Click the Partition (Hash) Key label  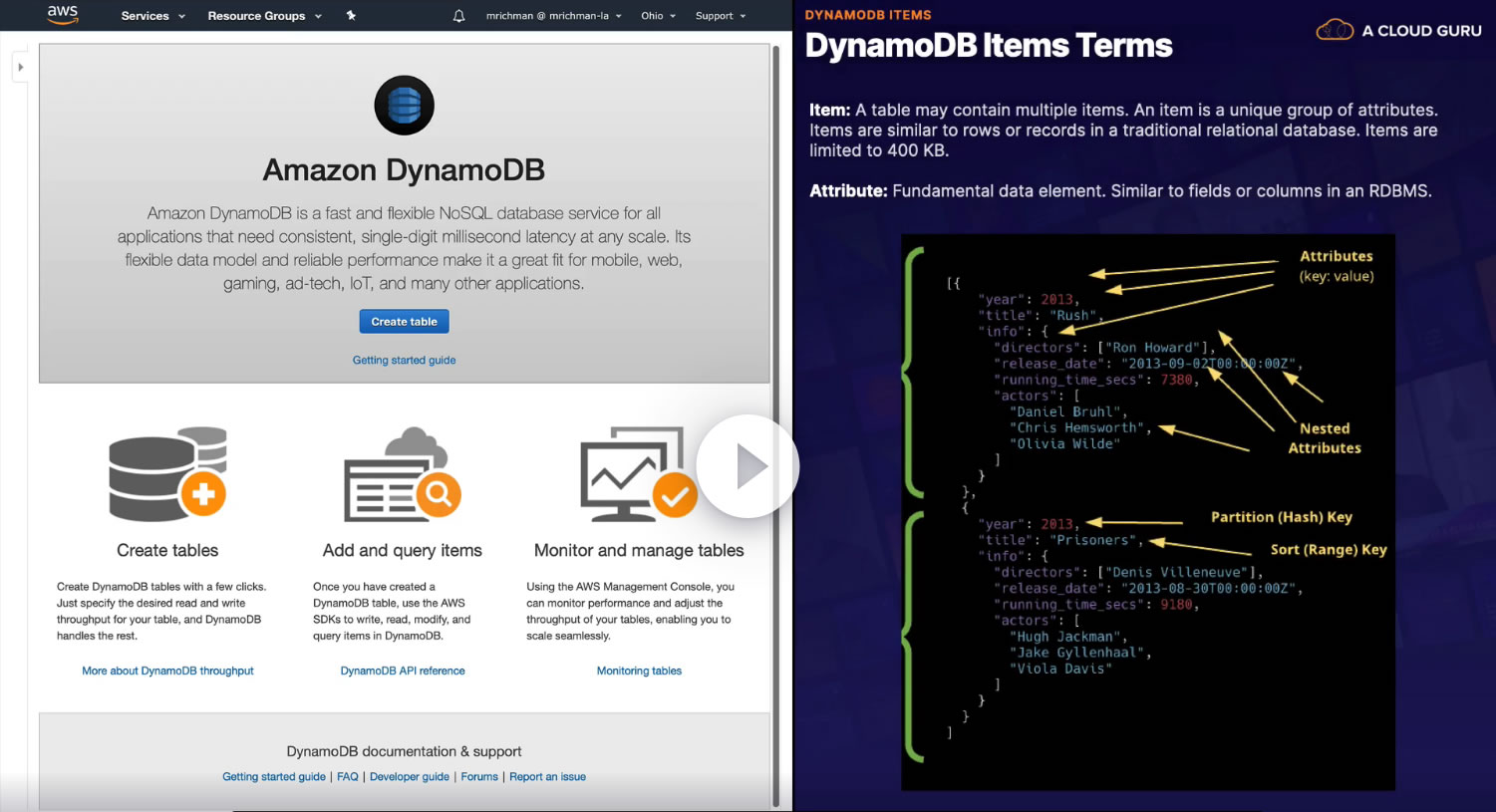click(1282, 517)
